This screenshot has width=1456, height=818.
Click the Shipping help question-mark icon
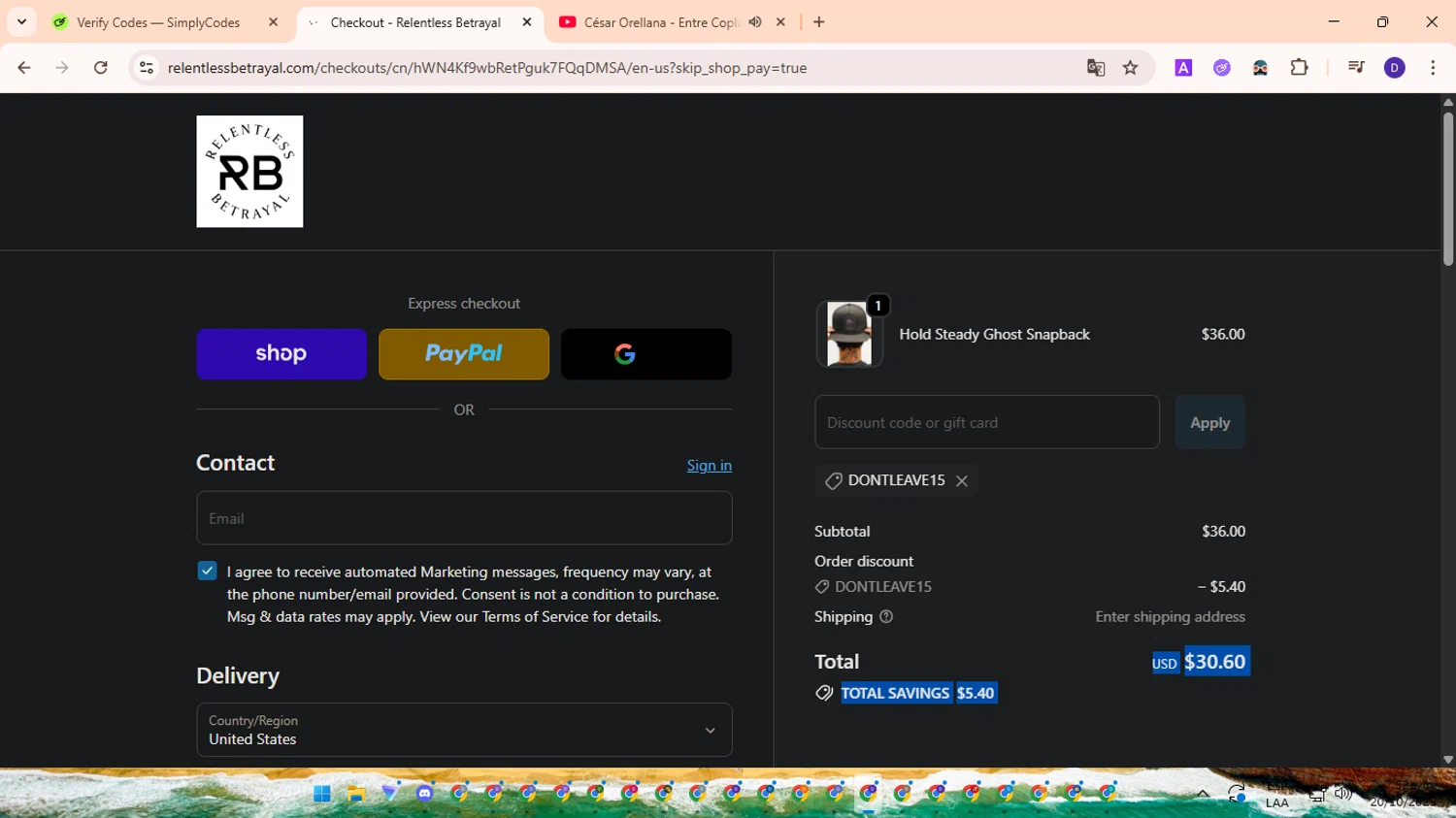pyautogui.click(x=886, y=616)
